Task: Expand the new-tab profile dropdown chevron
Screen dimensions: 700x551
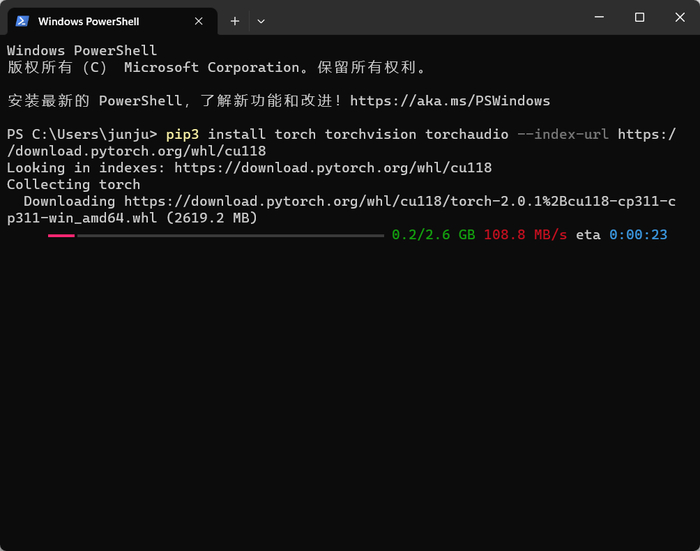Action: point(261,21)
